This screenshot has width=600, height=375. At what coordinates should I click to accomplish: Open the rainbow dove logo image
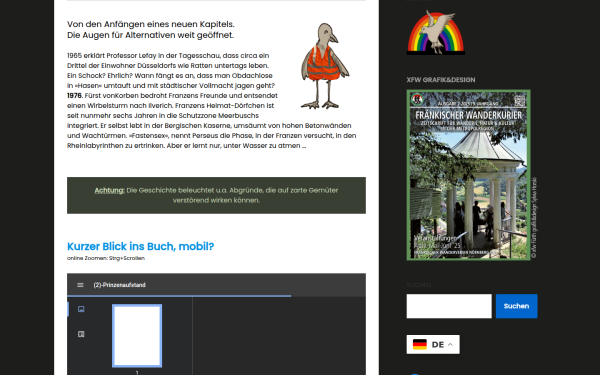point(435,33)
